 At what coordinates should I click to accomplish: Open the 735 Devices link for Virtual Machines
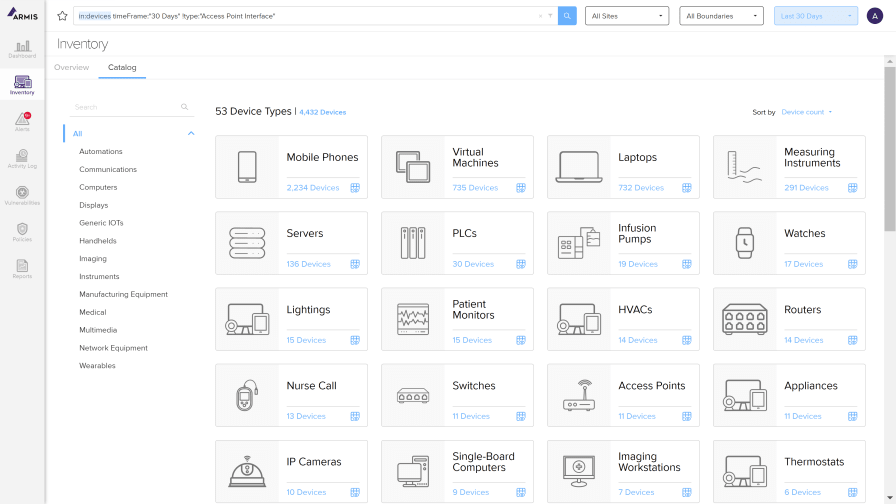click(x=475, y=188)
